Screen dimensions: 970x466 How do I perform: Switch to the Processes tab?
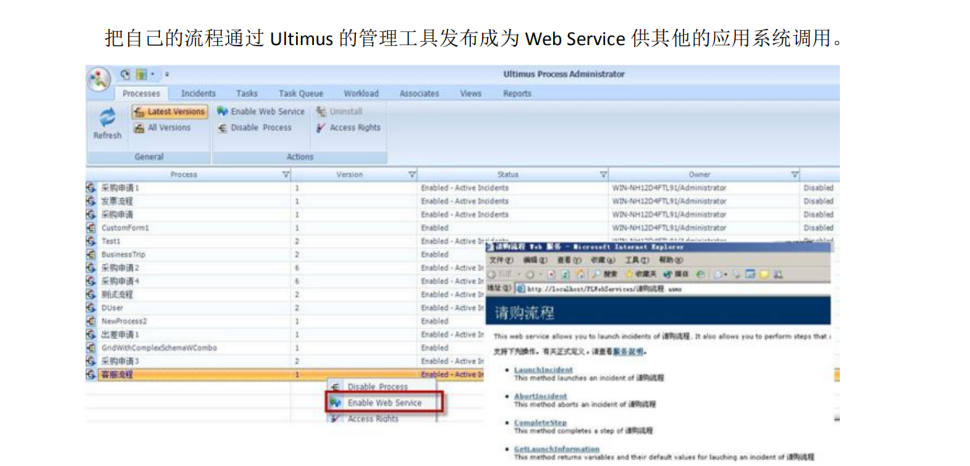coord(141,93)
